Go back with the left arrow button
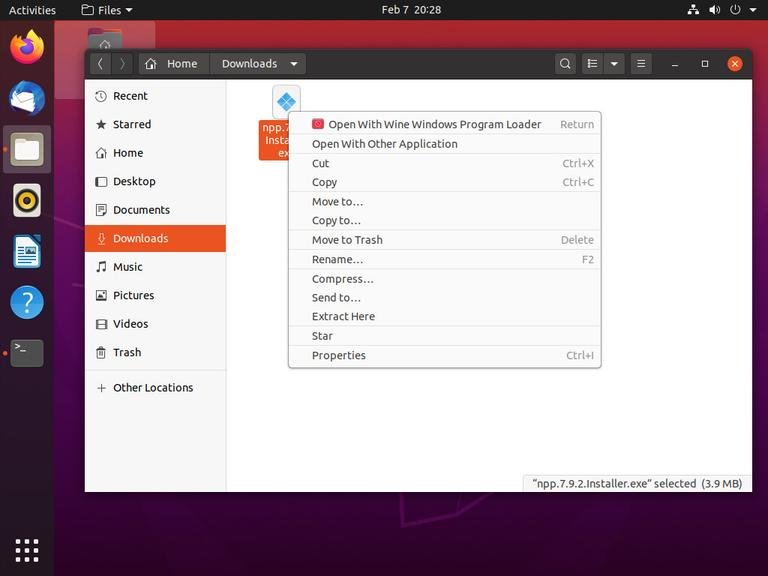Viewport: 768px width, 576px height. (x=100, y=64)
